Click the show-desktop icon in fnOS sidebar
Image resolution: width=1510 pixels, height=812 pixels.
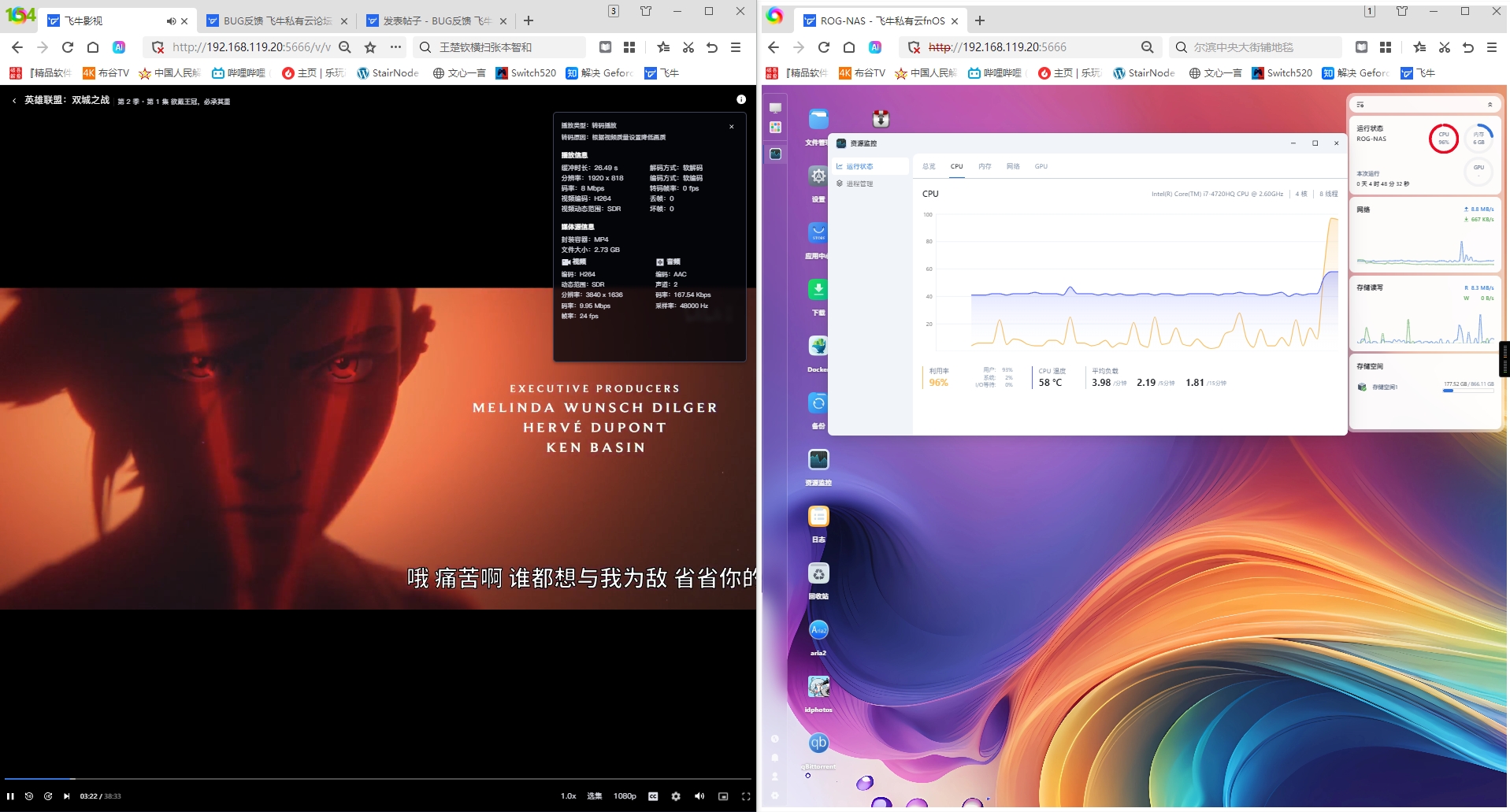775,108
